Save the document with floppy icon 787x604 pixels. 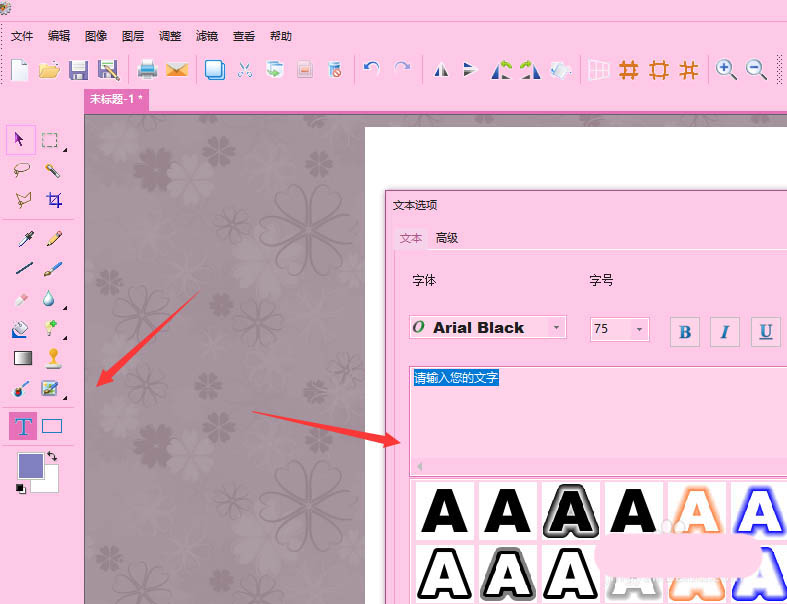(79, 70)
